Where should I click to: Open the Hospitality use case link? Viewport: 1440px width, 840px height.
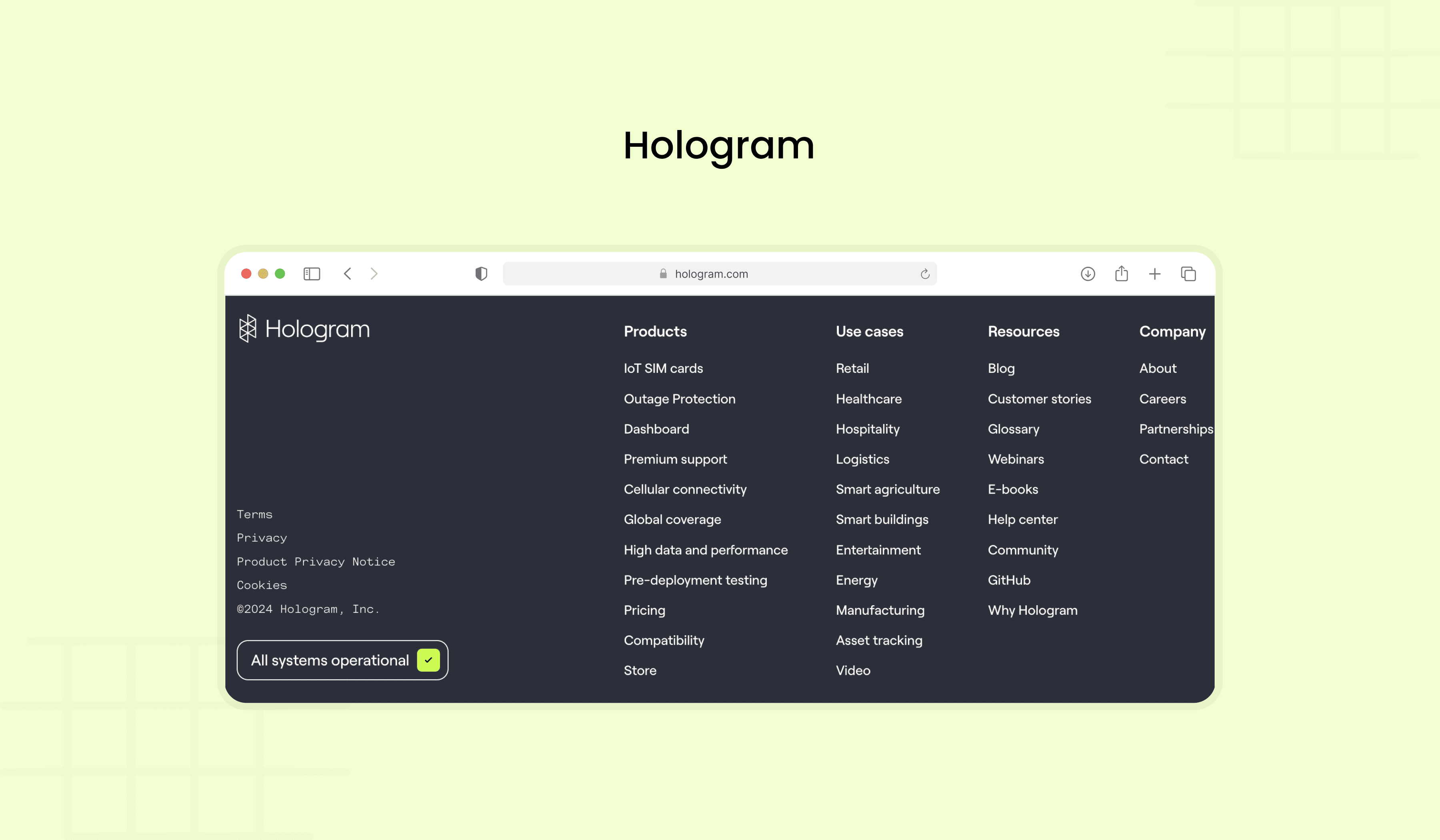[868, 429]
